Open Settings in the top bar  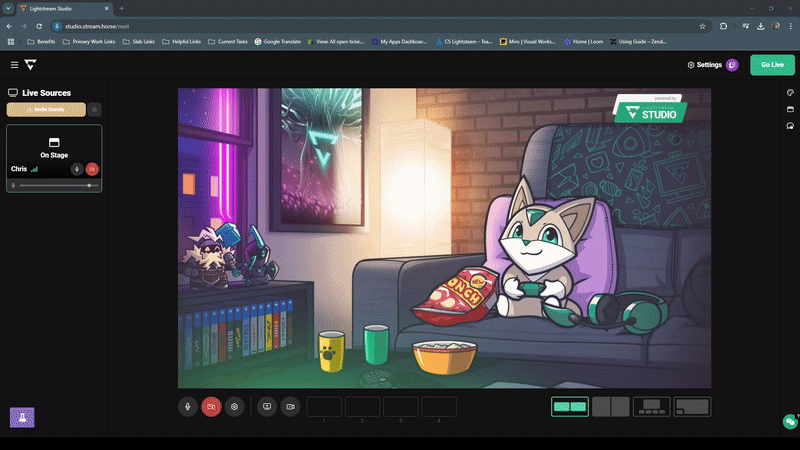coord(705,65)
